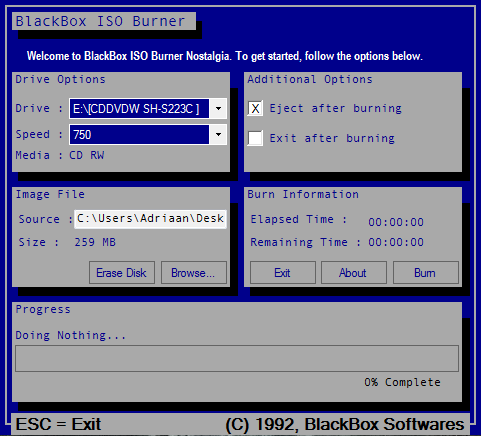Open the Drive dropdown arrow
The width and height of the screenshot is (481, 436).
218,108
